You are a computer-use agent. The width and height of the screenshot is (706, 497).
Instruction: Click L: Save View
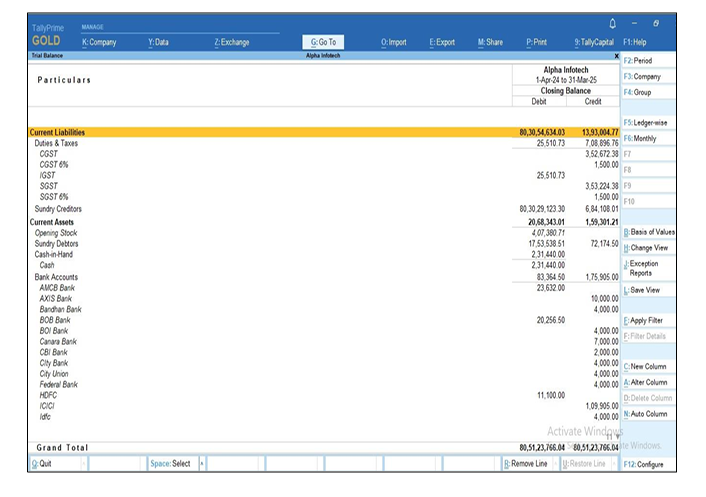click(x=648, y=290)
